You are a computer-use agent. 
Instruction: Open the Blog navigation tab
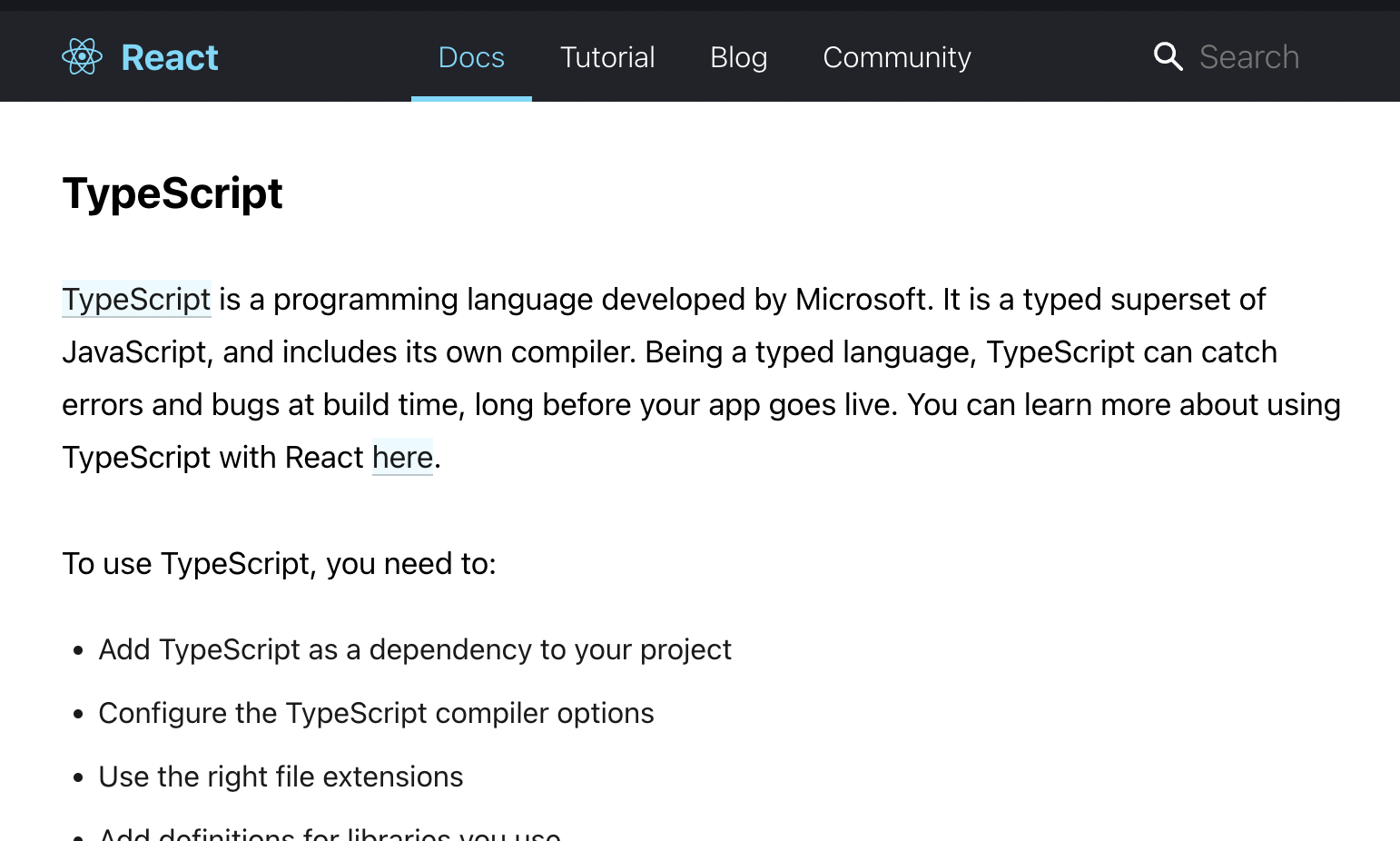point(739,57)
